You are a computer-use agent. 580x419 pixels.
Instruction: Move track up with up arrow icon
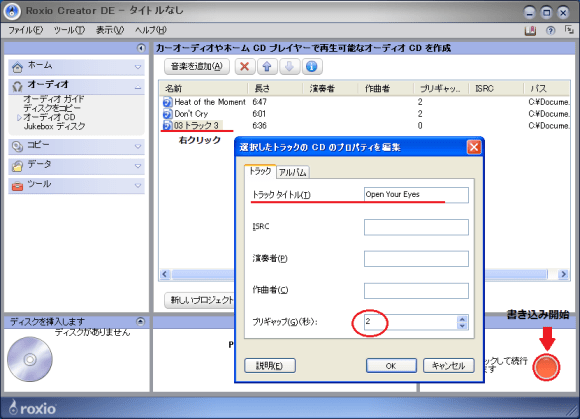(x=267, y=67)
